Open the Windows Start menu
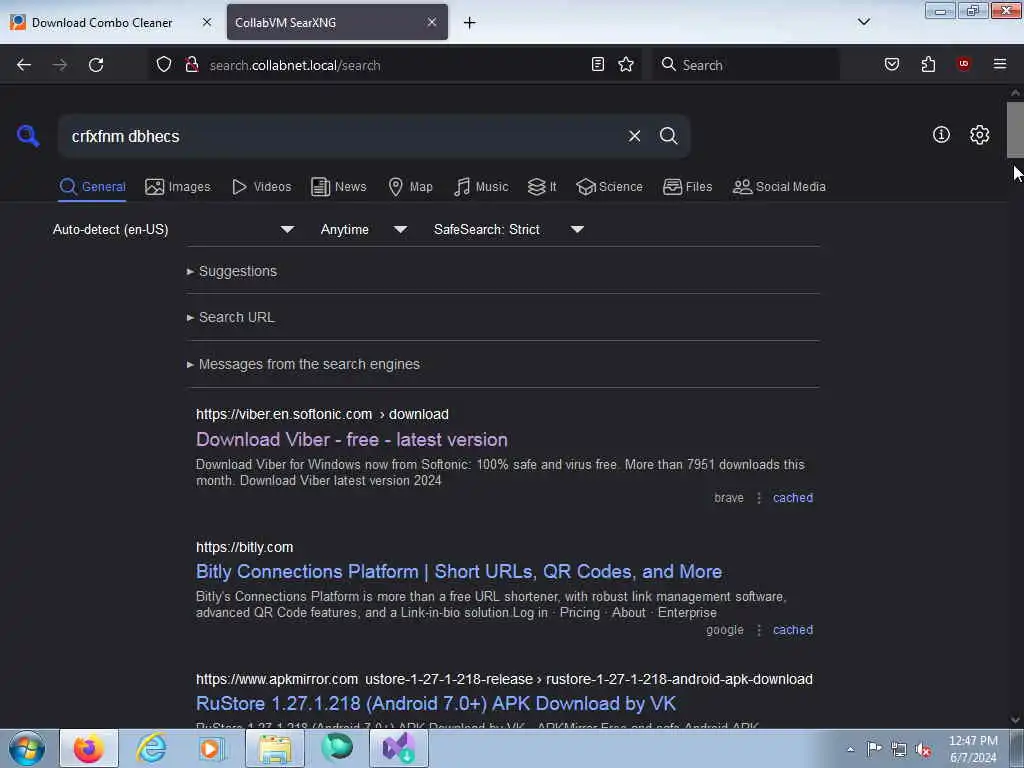 point(26,748)
